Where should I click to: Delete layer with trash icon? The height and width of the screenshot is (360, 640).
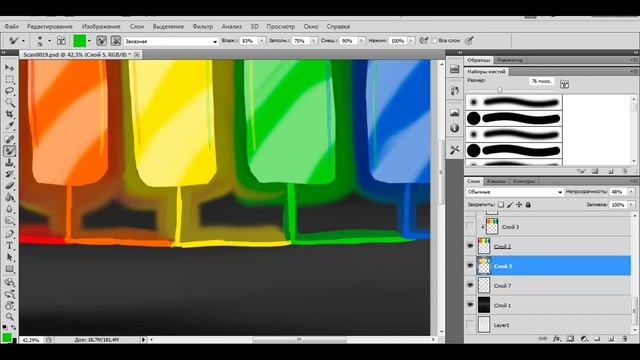tap(624, 339)
